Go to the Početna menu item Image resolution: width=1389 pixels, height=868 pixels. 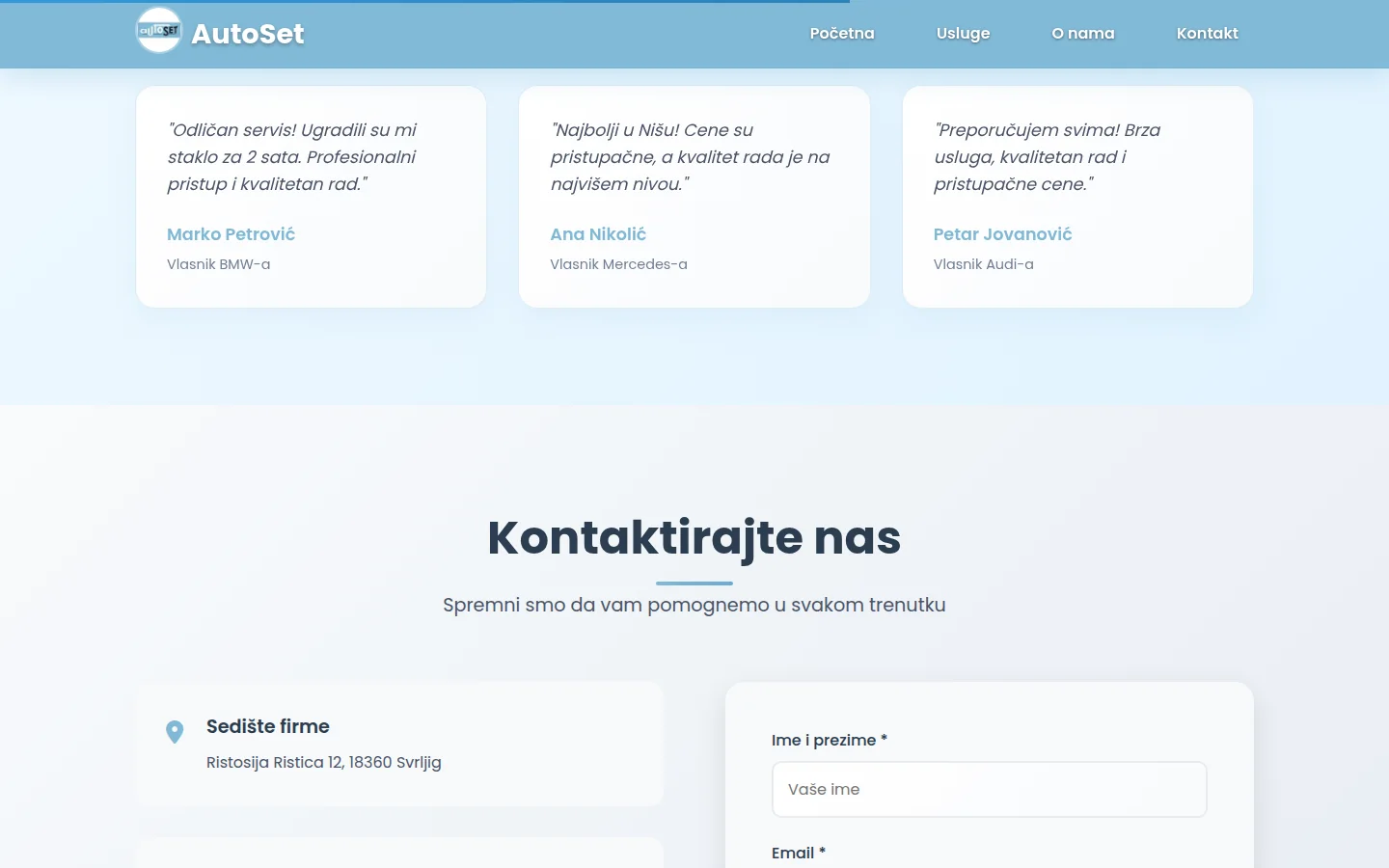[x=842, y=33]
